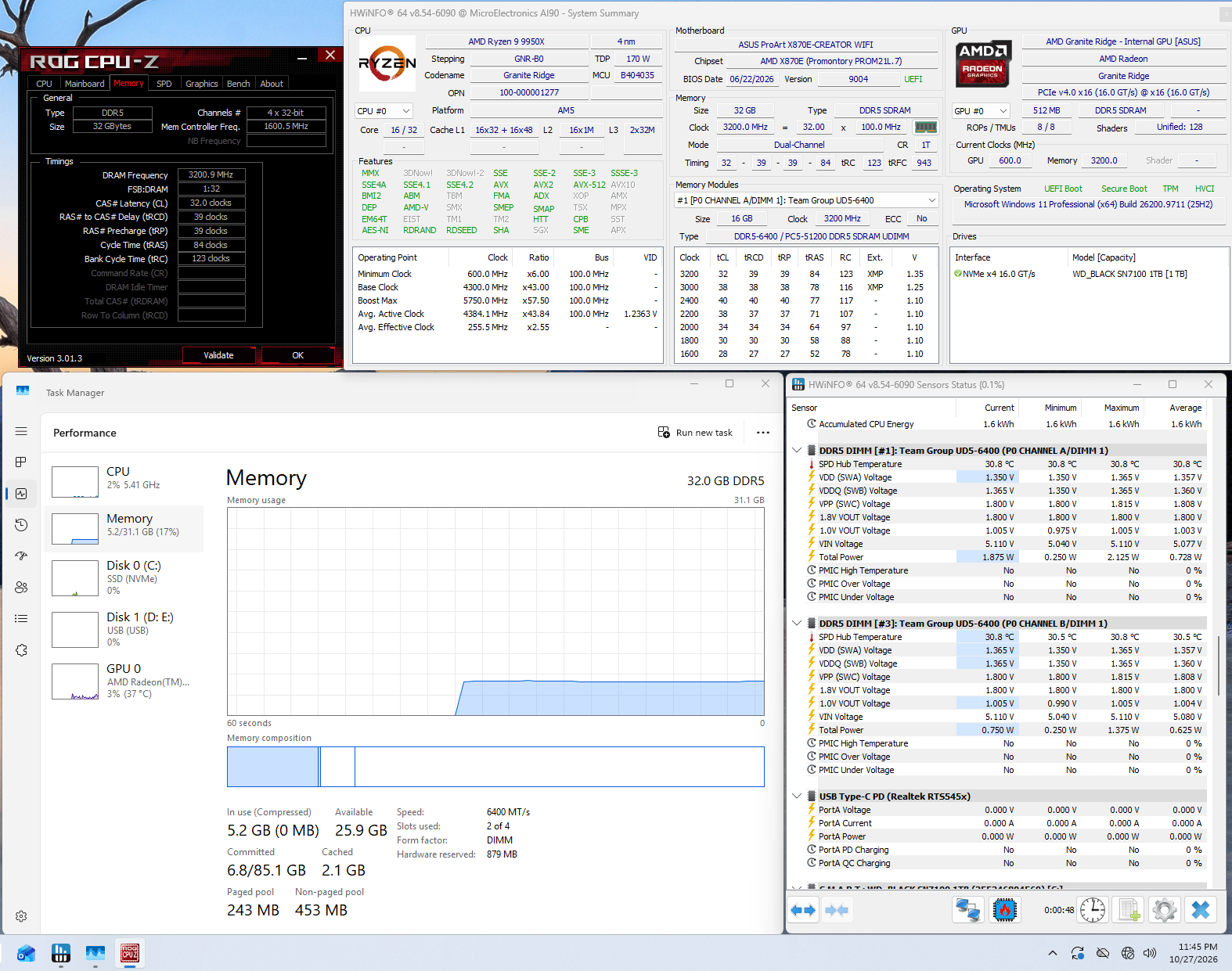
Task: Open the Details page in Task Manager
Action: (21, 619)
